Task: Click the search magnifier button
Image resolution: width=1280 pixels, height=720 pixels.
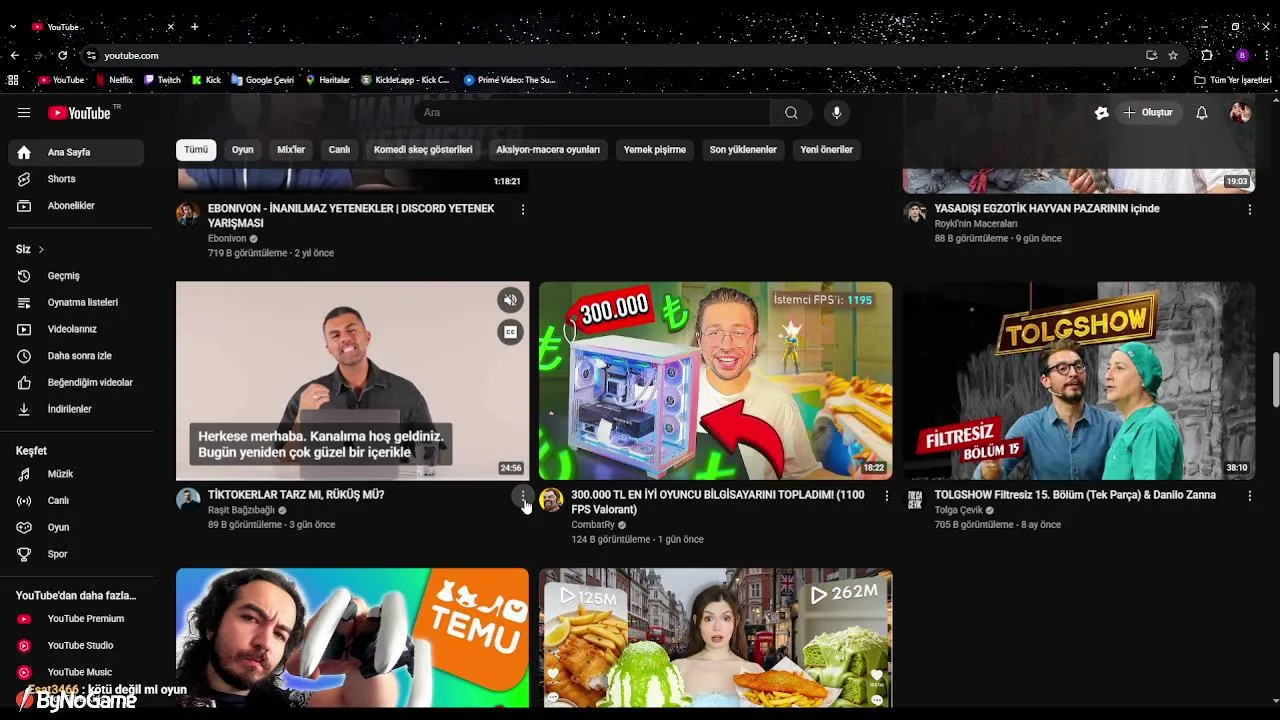Action: tap(791, 112)
